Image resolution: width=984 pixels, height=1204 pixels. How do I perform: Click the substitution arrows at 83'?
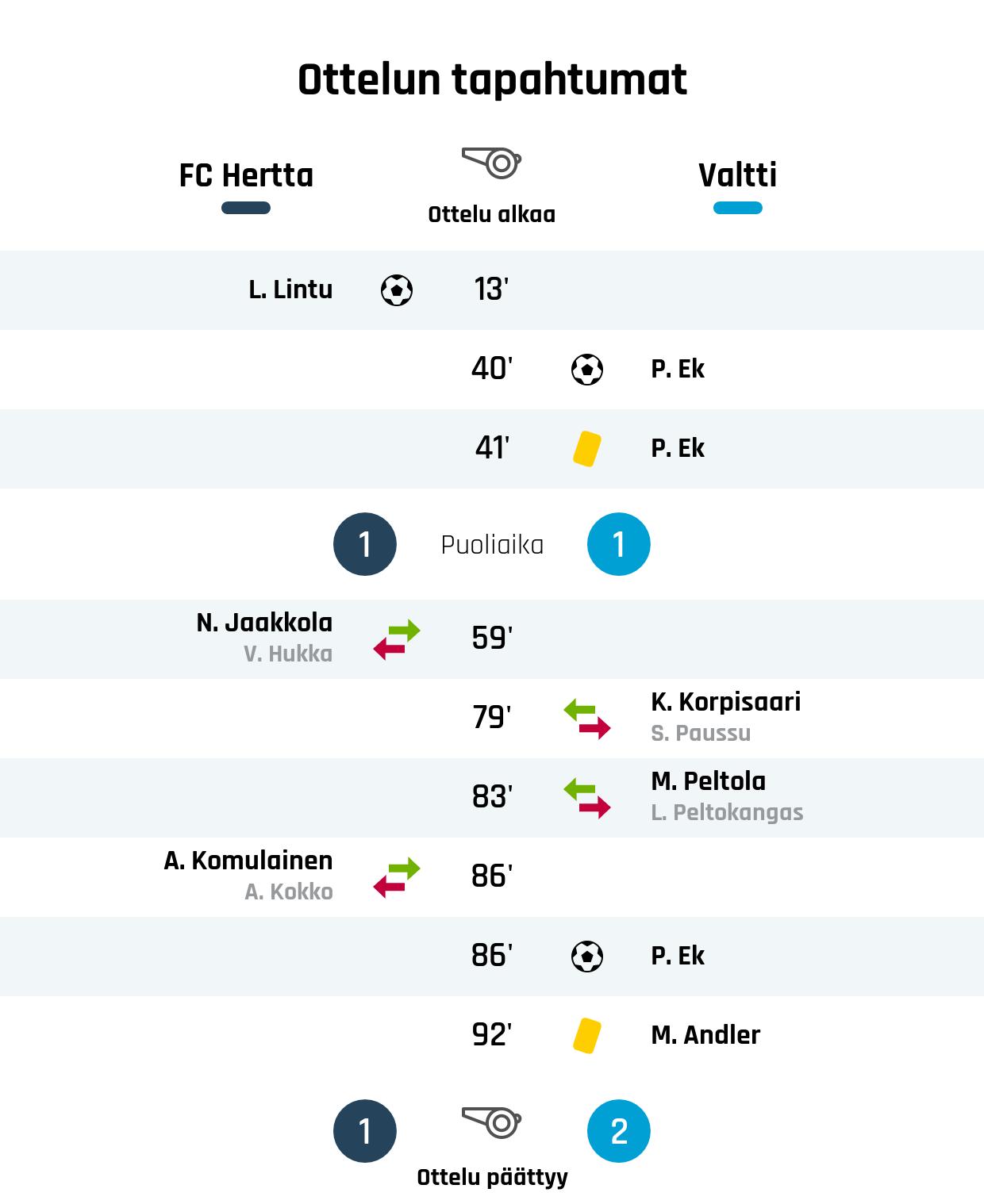(587, 798)
